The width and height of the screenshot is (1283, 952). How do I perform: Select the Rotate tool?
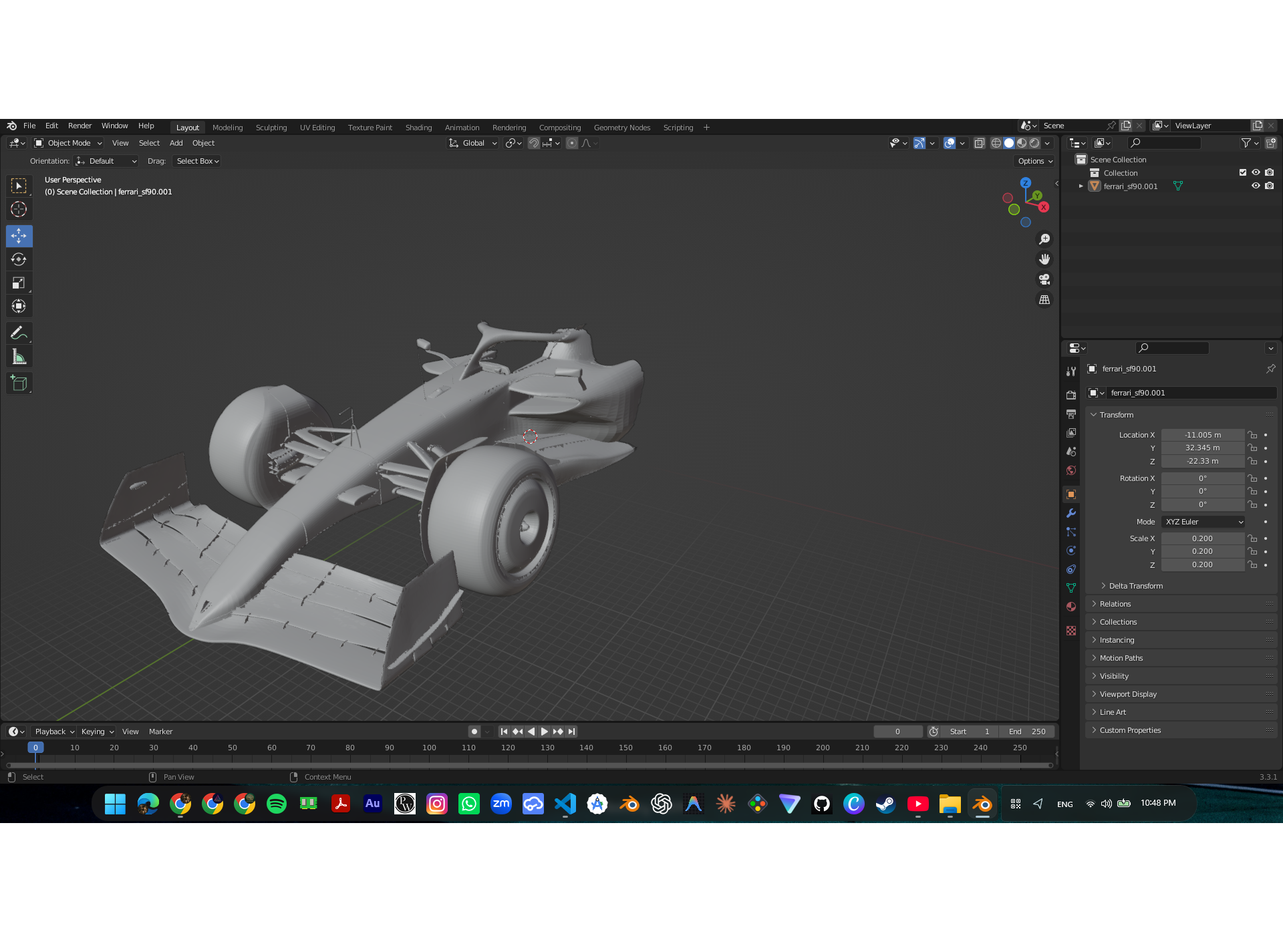click(x=19, y=259)
